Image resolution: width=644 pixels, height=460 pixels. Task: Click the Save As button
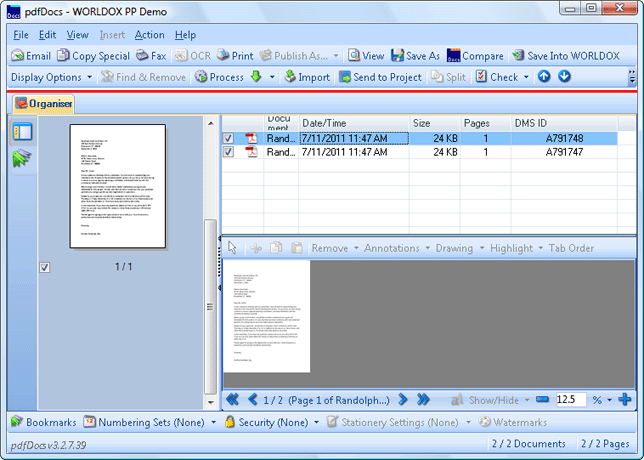pos(415,55)
